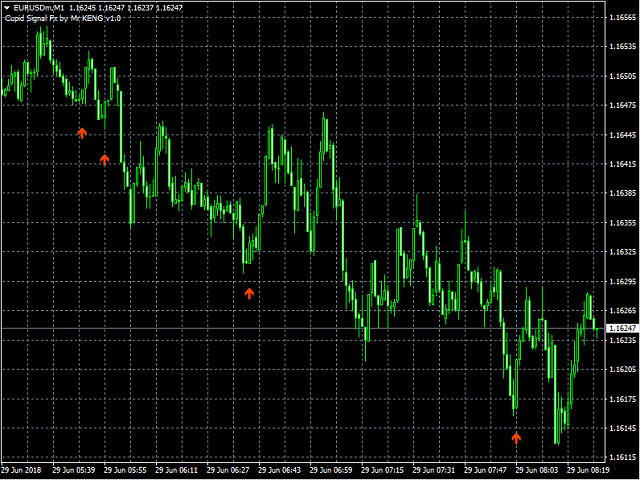Click the 29 Jun 06:27 time label
640x480 pixels.
(x=228, y=470)
